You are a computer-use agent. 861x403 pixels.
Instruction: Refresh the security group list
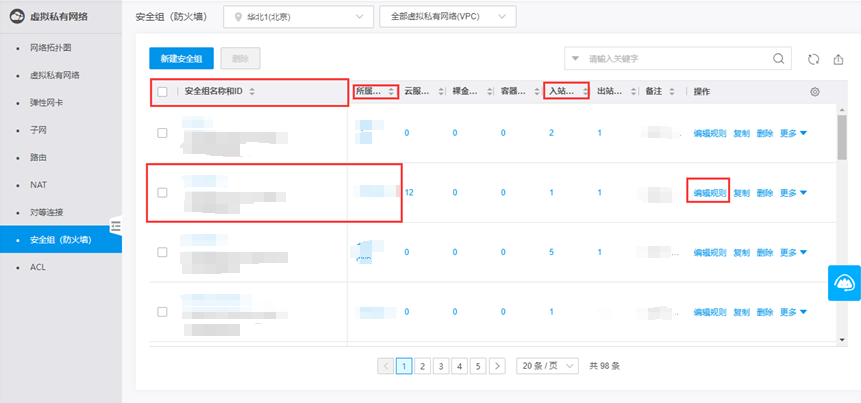[814, 59]
